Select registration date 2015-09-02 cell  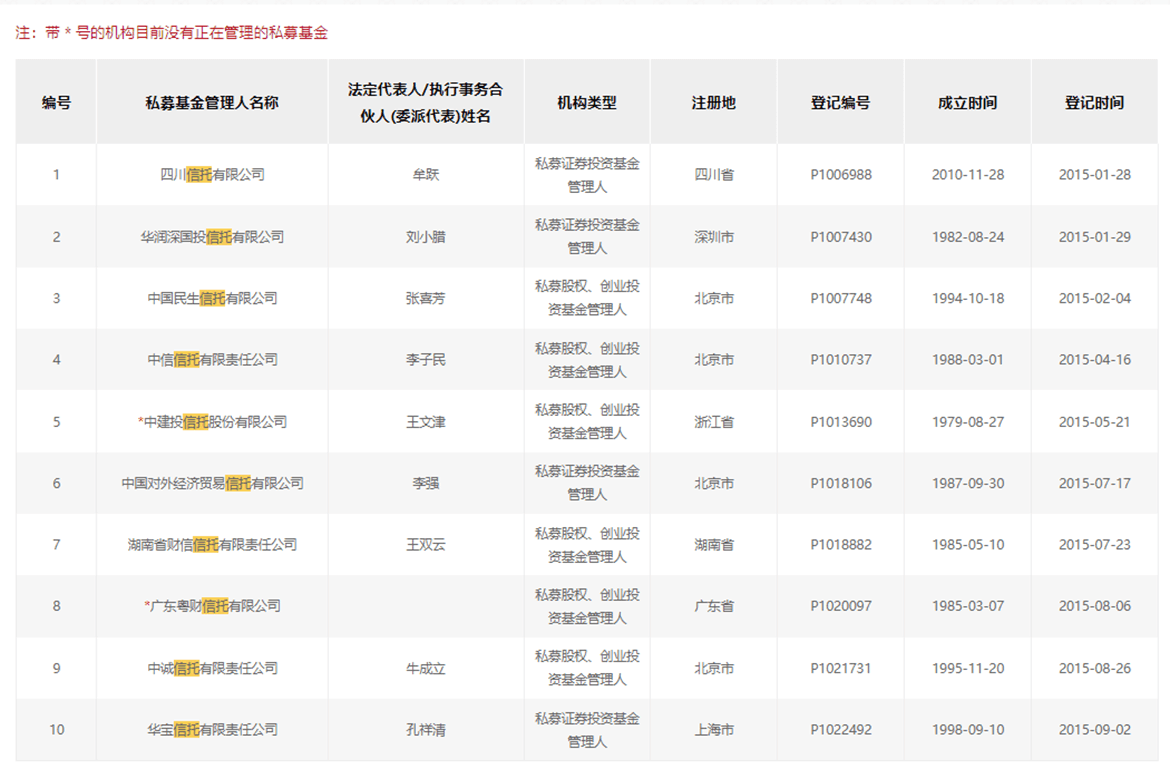click(x=1094, y=730)
